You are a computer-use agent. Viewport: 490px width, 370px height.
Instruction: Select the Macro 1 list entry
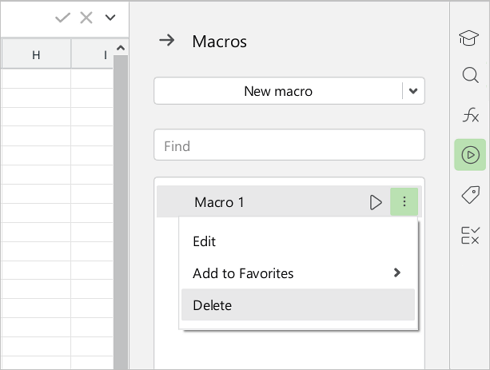(289, 202)
